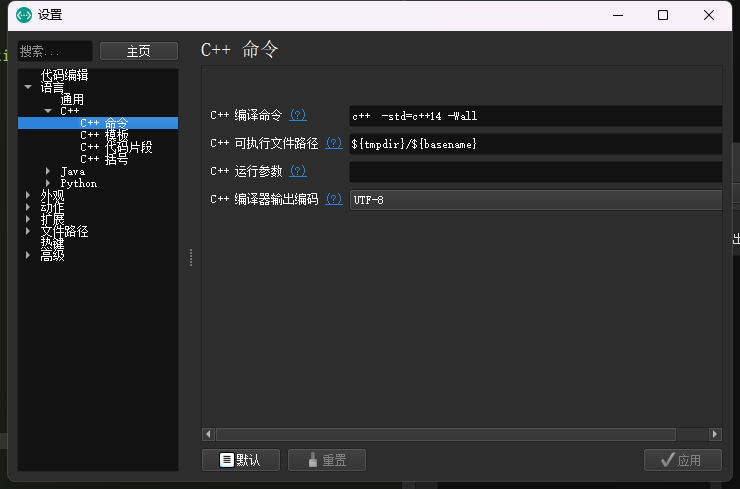Expand the 文件路径 category
The height and width of the screenshot is (489, 740).
click(28, 232)
